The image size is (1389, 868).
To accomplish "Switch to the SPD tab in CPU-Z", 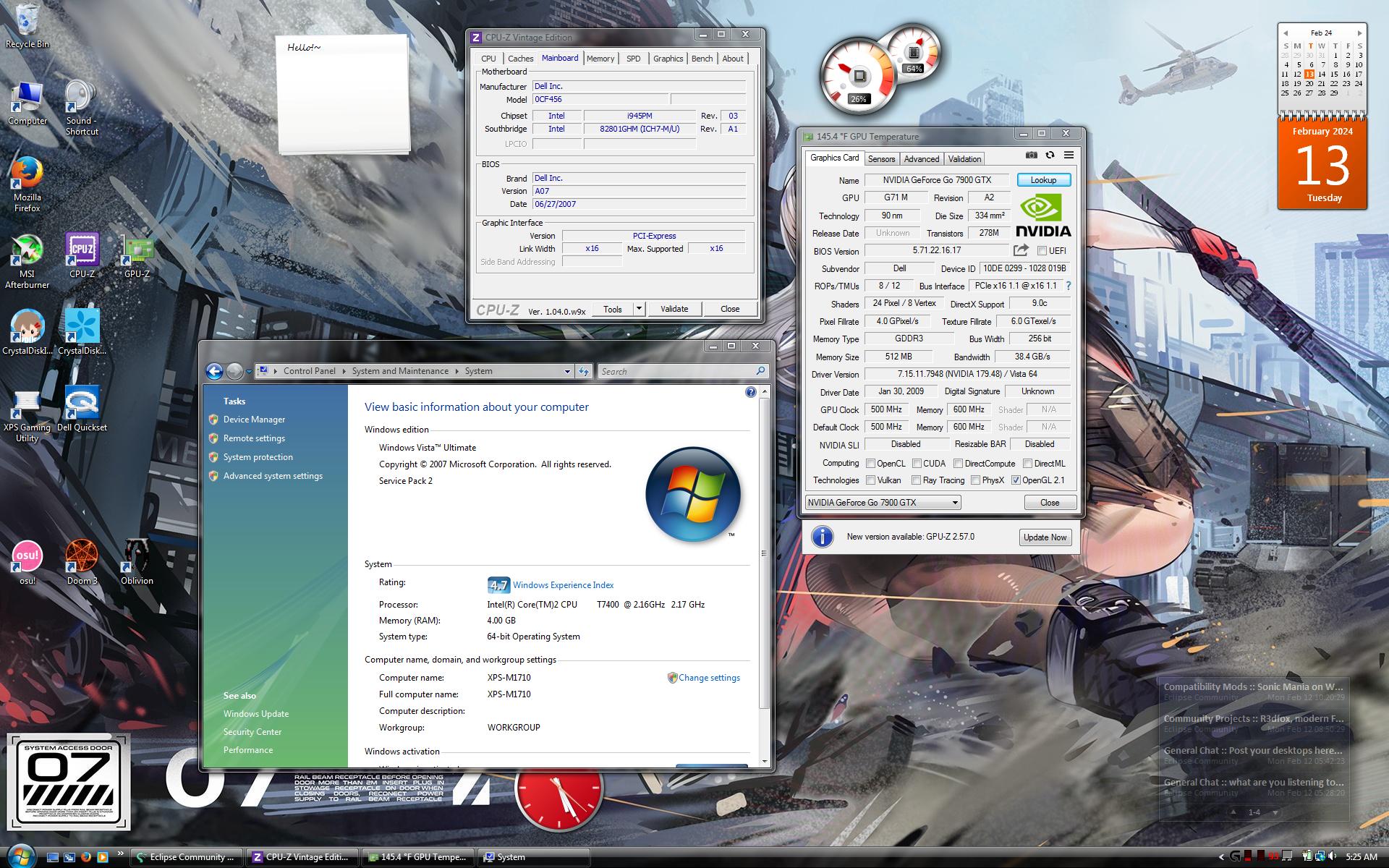I will coord(633,59).
